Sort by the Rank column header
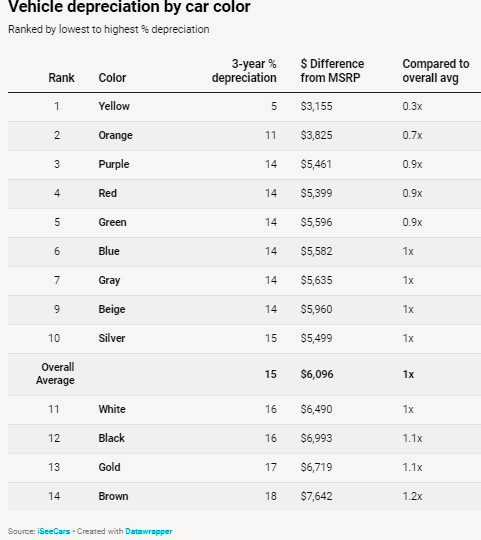 click(x=61, y=77)
